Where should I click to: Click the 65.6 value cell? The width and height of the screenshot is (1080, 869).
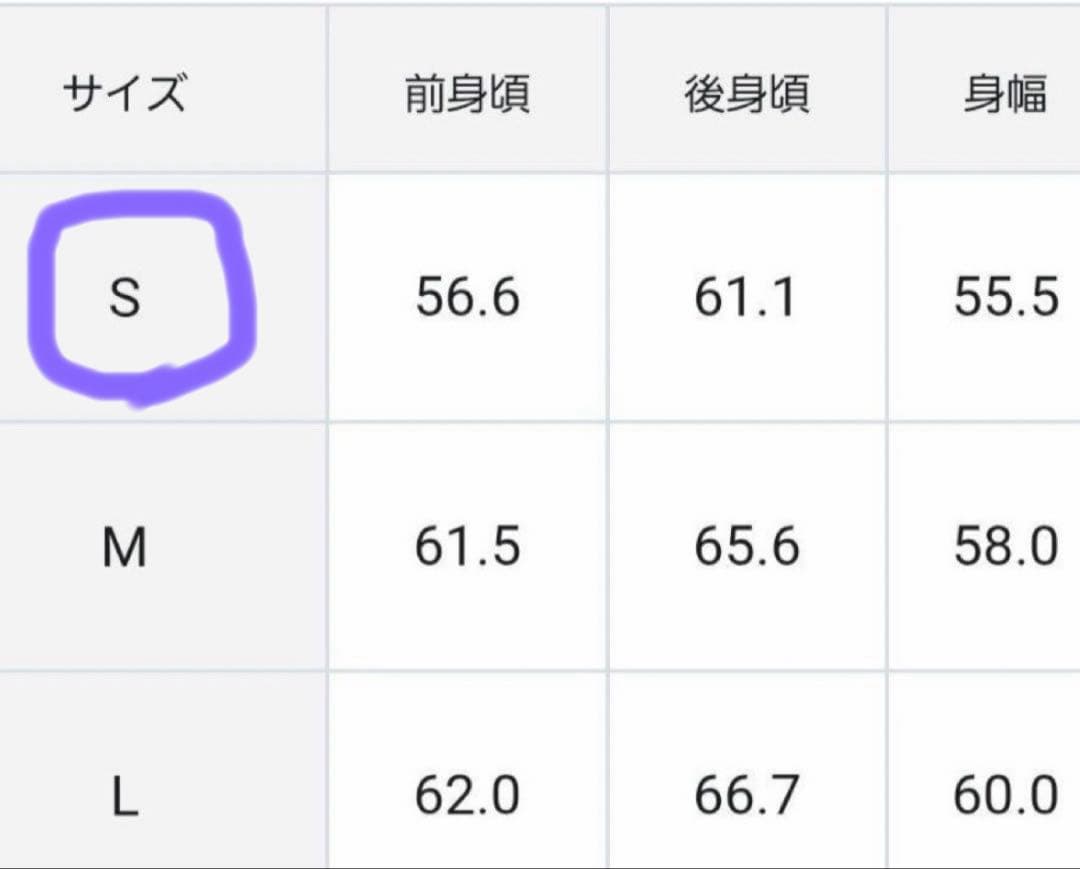746,548
